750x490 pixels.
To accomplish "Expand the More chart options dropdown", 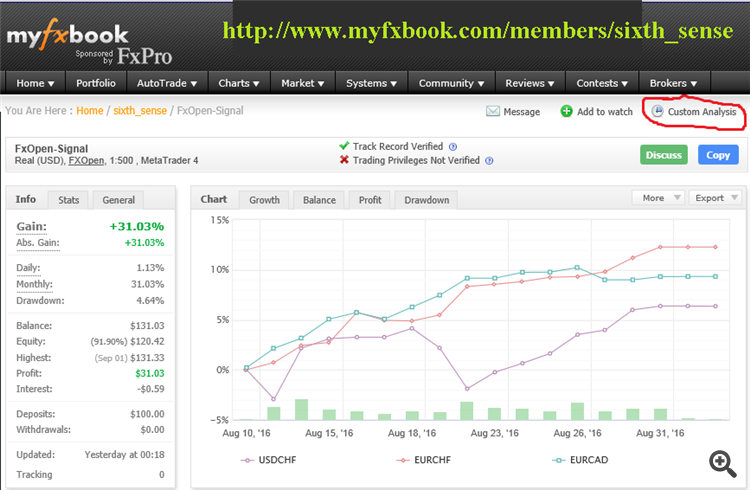I will tap(659, 198).
